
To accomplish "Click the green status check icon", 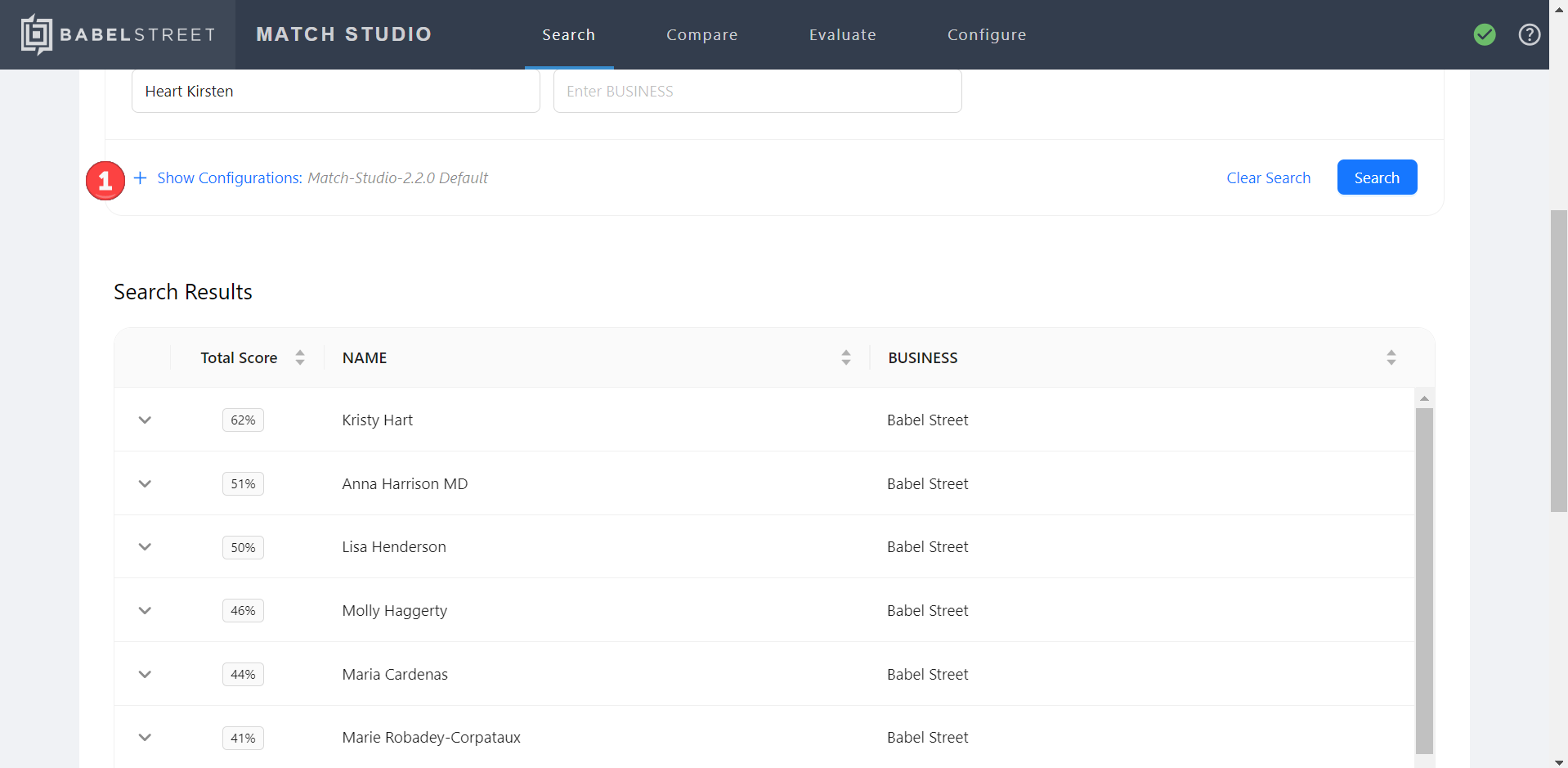I will (1485, 34).
